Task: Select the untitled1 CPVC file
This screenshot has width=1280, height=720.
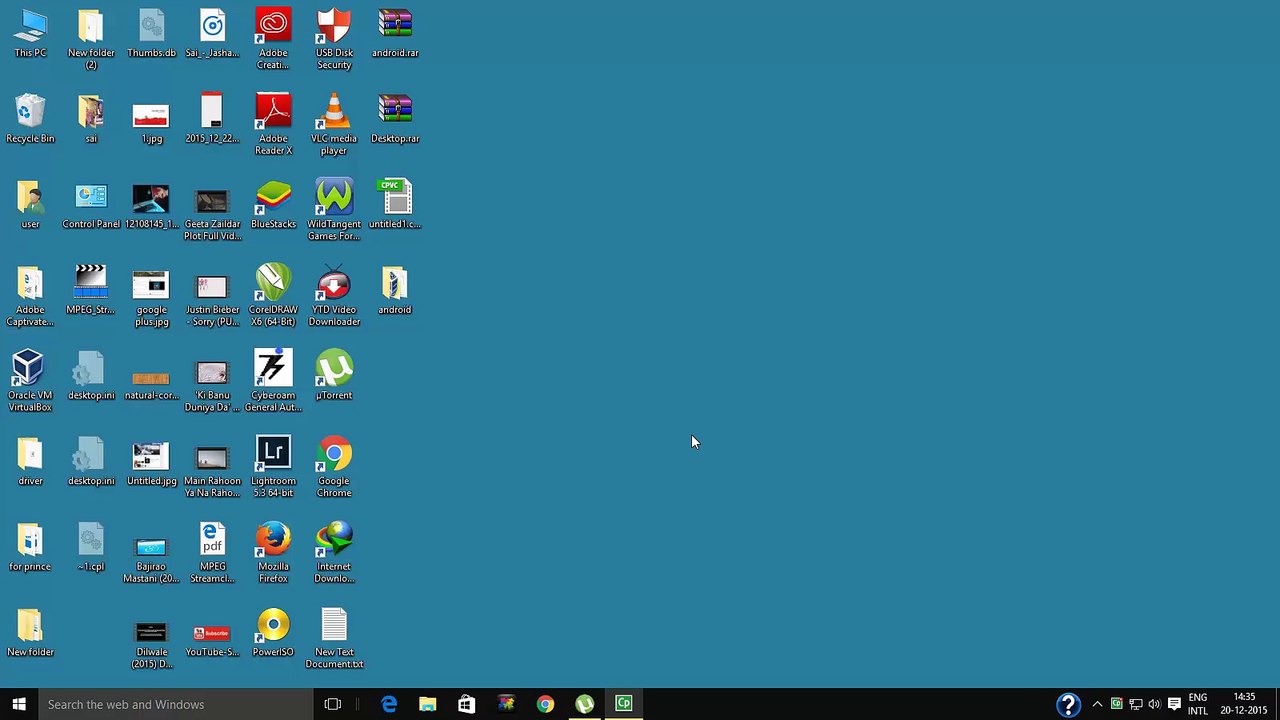Action: click(x=395, y=205)
